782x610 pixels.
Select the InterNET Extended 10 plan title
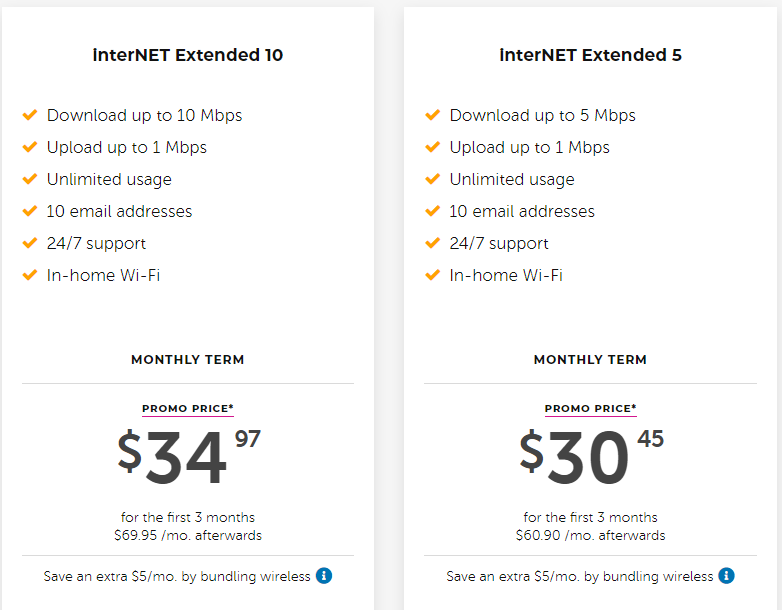[x=188, y=55]
